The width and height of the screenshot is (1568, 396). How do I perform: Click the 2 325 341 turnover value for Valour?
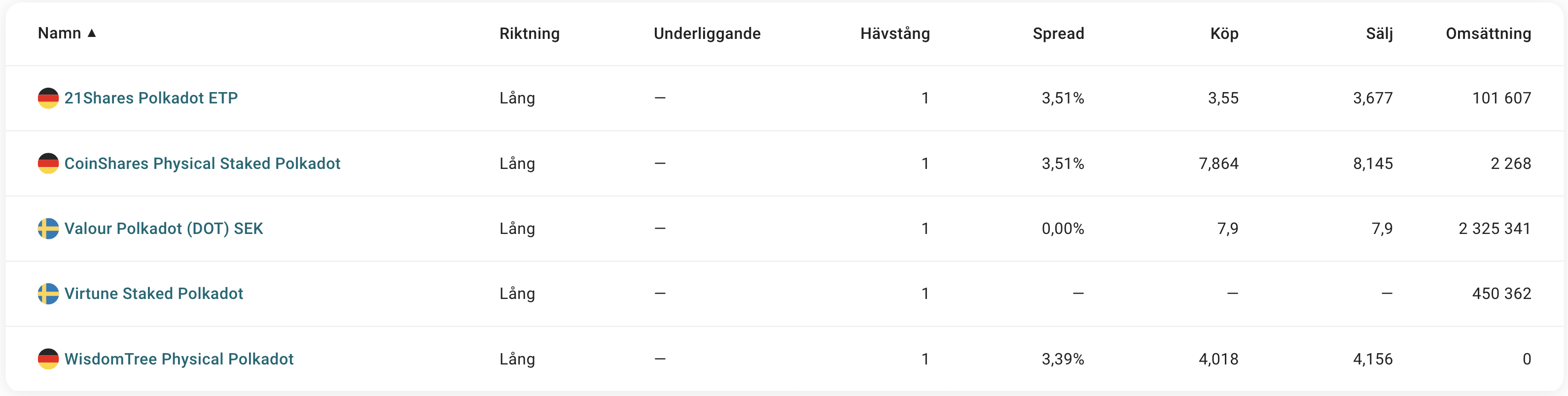[1495, 229]
